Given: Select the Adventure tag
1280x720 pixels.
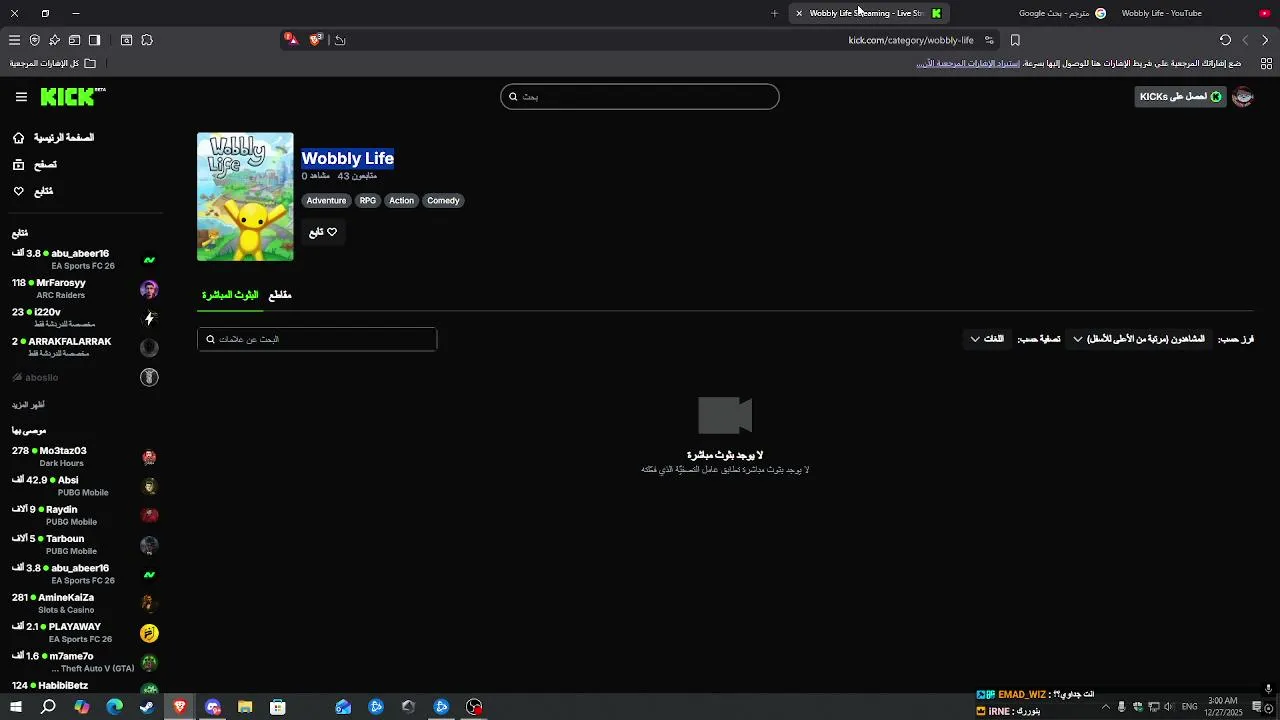Looking at the screenshot, I should tap(326, 201).
